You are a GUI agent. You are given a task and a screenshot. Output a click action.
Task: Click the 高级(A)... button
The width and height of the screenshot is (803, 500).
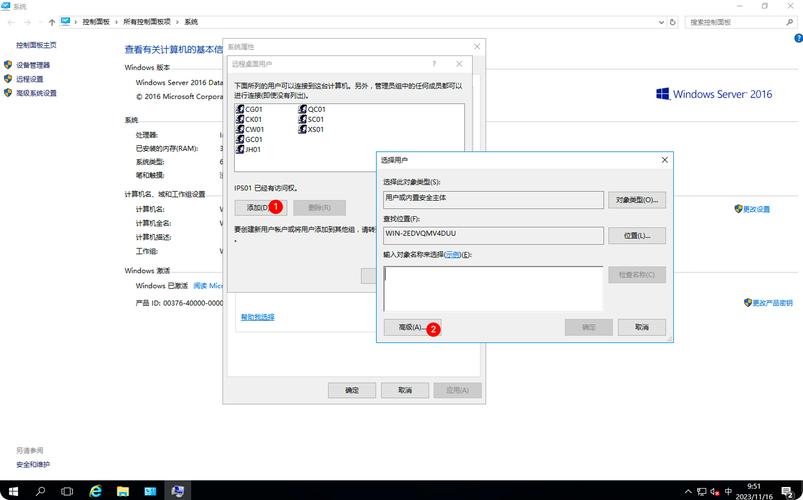pyautogui.click(x=405, y=327)
